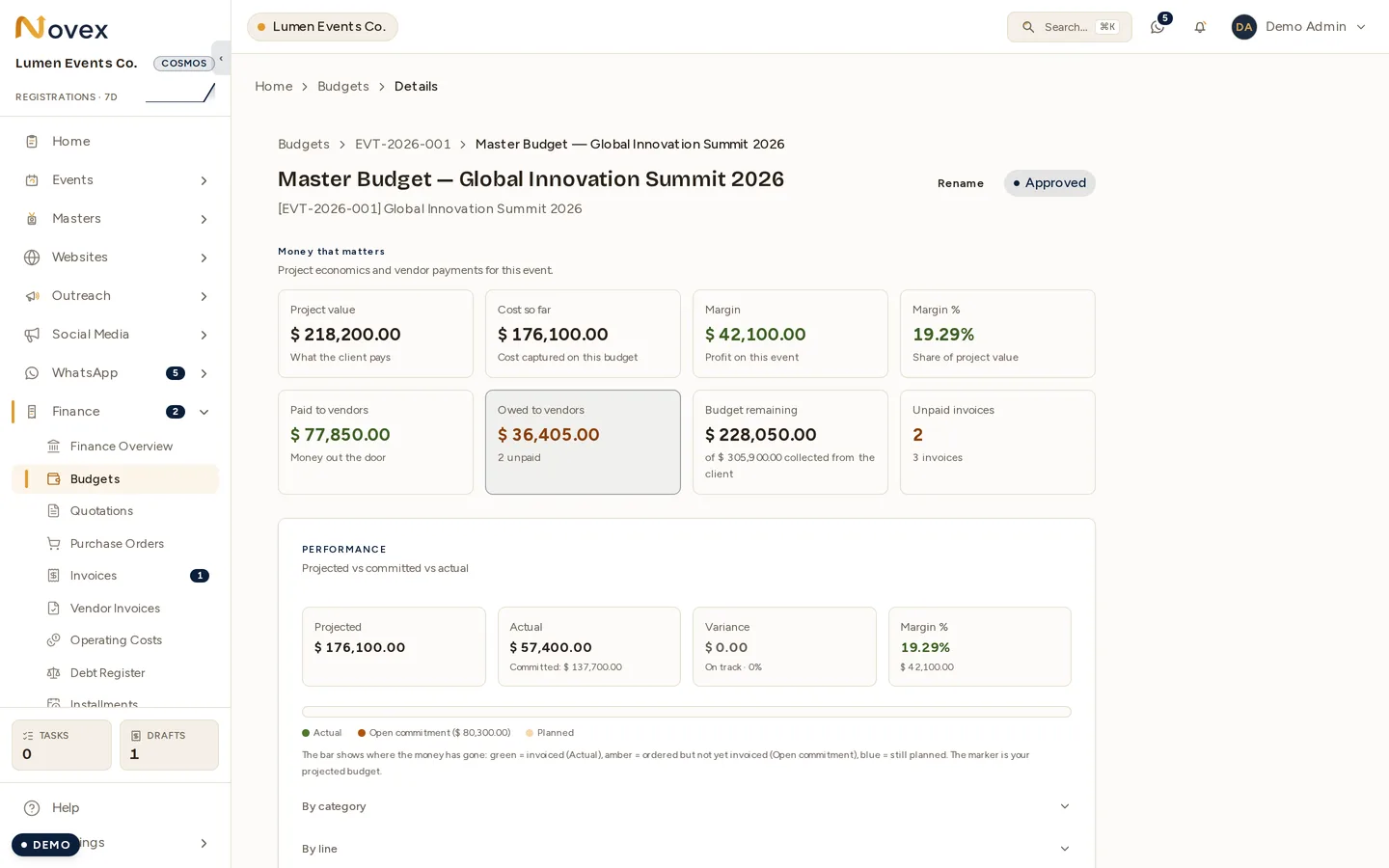1389x868 pixels.
Task: Click the Help question mark icon
Action: pyautogui.click(x=32, y=808)
